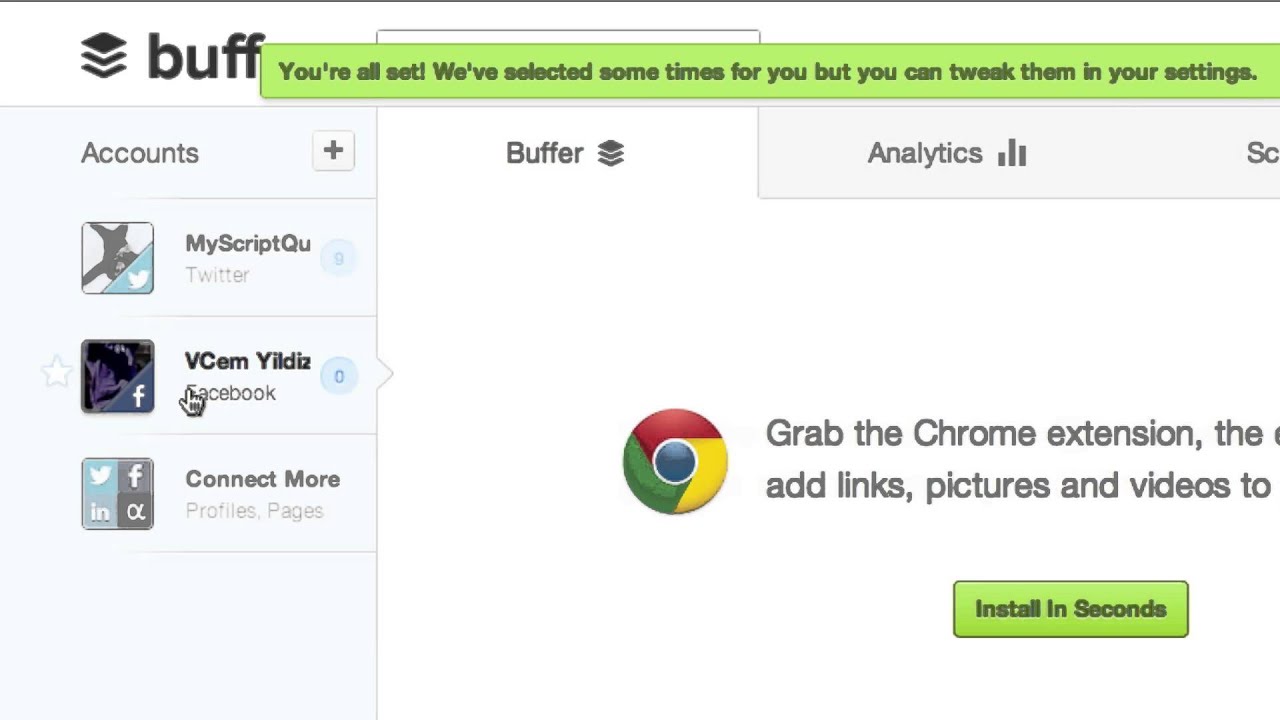Image resolution: width=1280 pixels, height=720 pixels.
Task: Click the VCem Yildiz count badge
Action: (x=339, y=376)
